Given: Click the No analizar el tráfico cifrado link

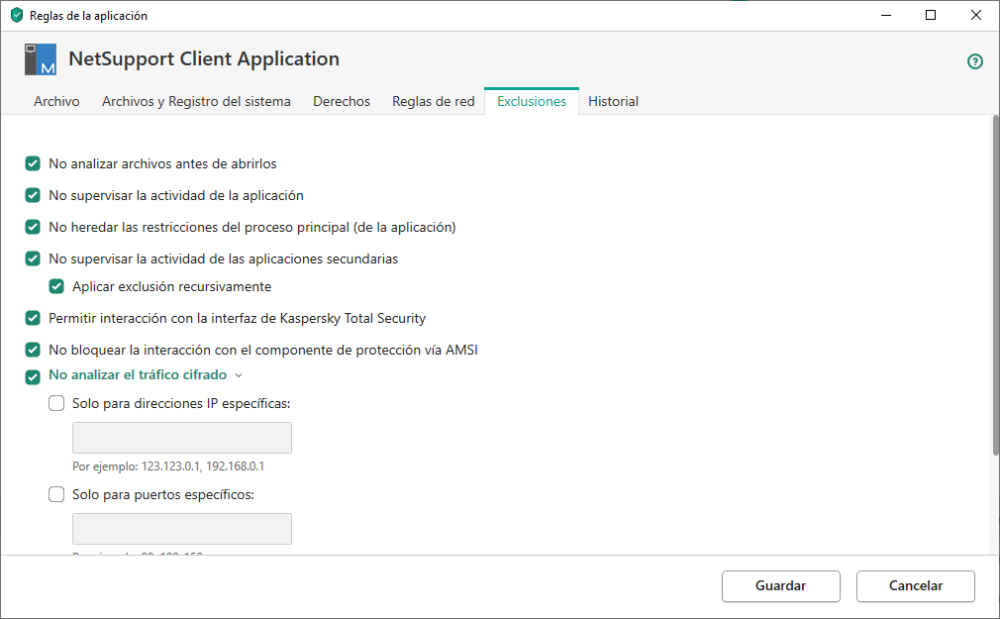Looking at the screenshot, I should [x=138, y=375].
